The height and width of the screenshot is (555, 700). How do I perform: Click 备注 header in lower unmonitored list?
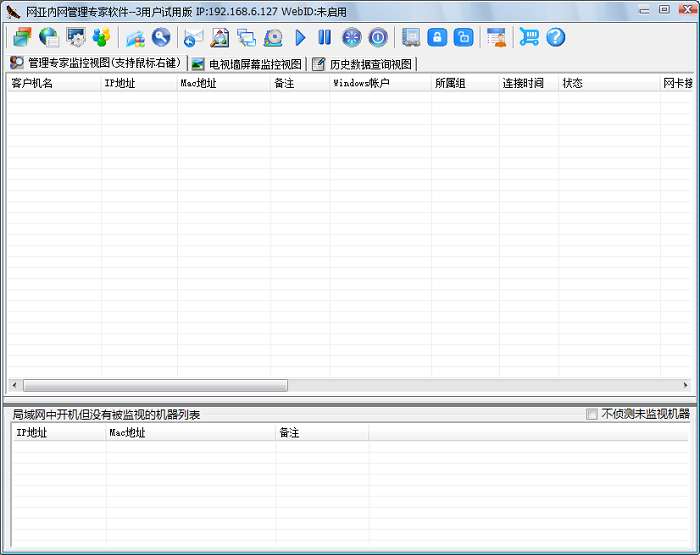tap(322, 433)
